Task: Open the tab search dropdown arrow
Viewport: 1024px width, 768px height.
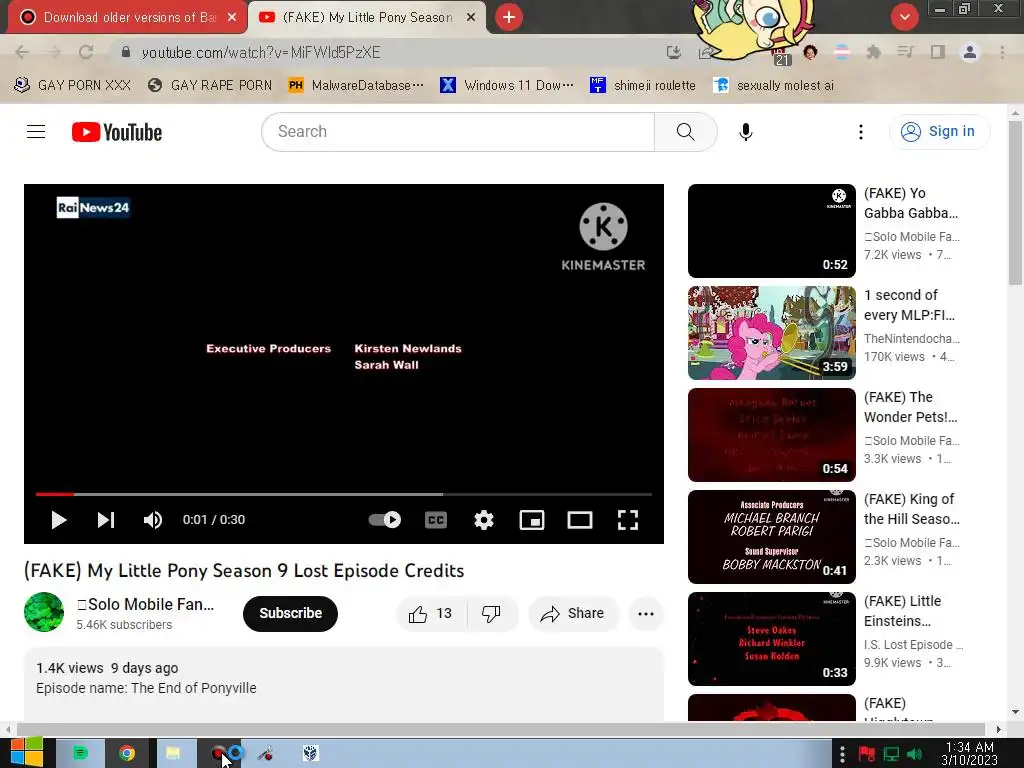Action: coord(904,18)
